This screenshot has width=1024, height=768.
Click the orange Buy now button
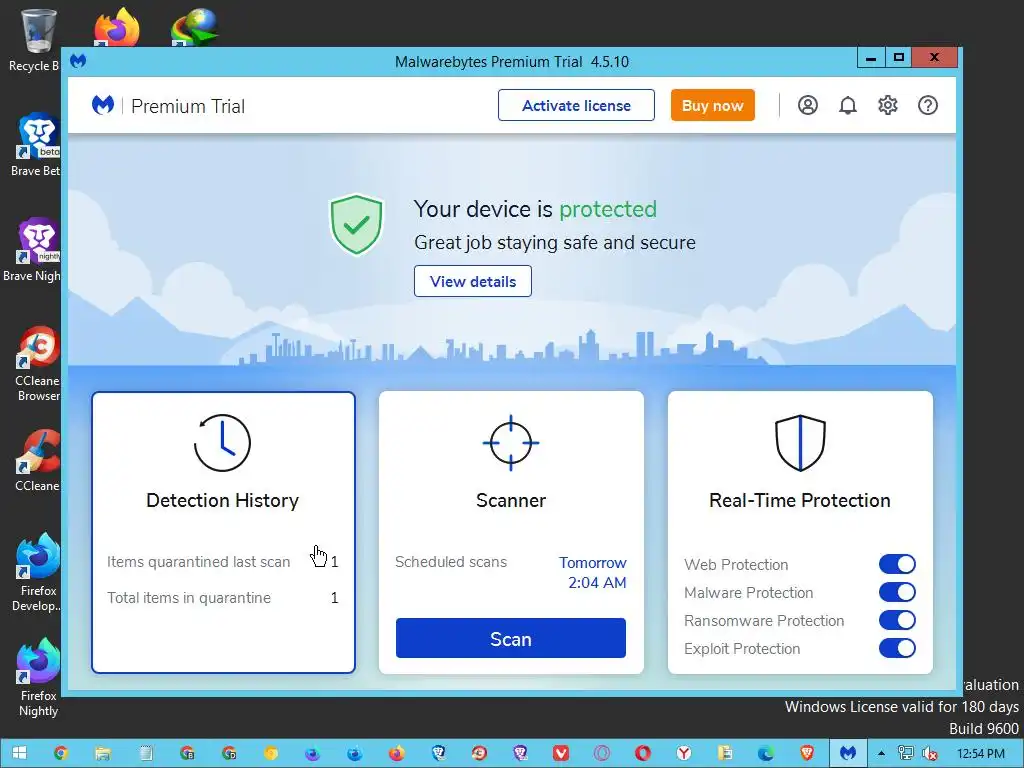[x=712, y=105]
